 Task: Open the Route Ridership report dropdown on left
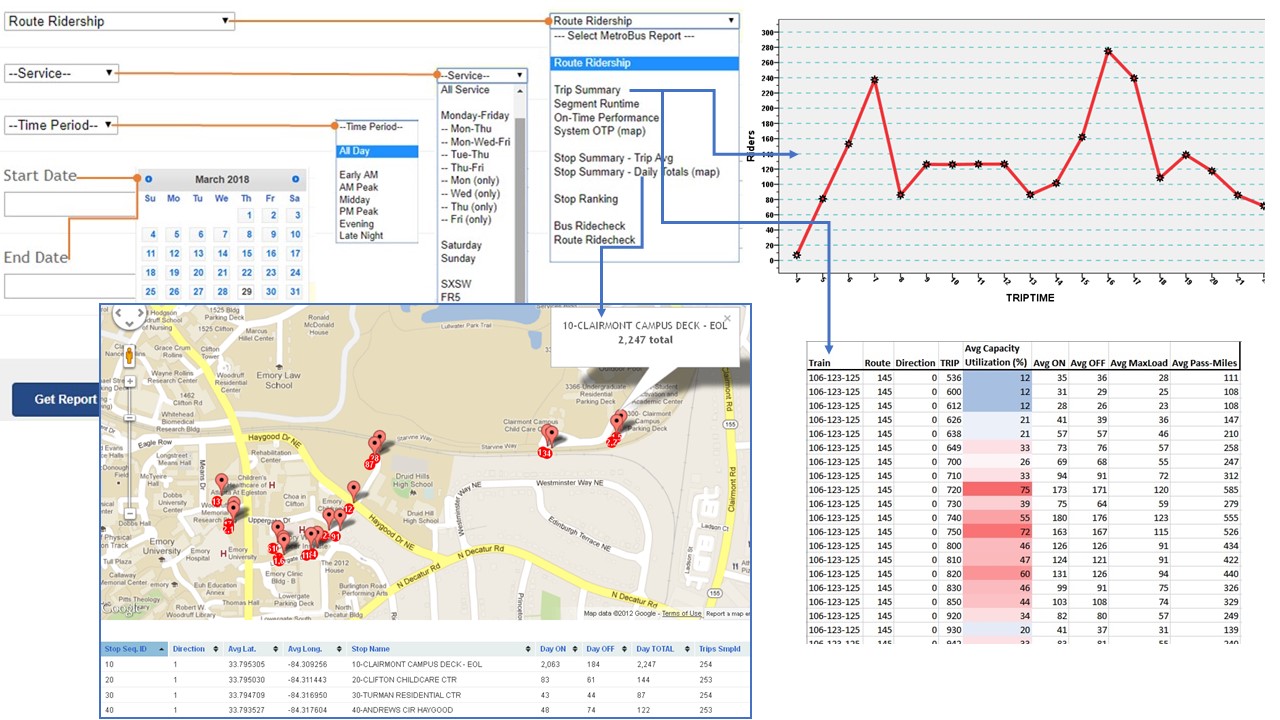(120, 21)
